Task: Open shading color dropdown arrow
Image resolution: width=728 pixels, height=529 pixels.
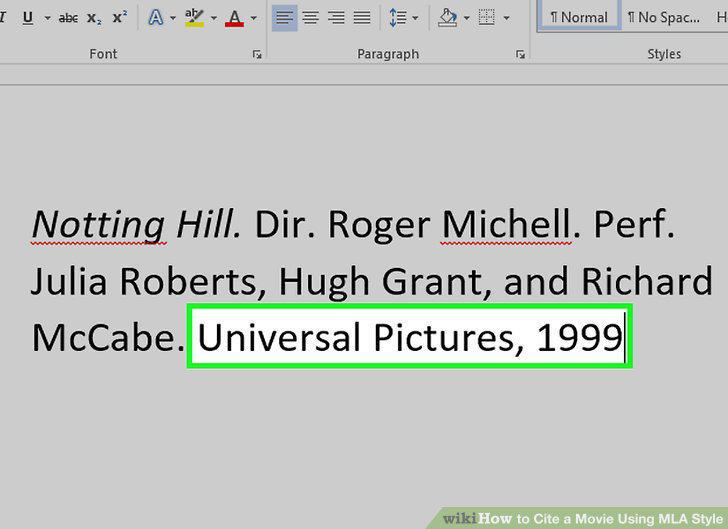Action: [x=467, y=19]
